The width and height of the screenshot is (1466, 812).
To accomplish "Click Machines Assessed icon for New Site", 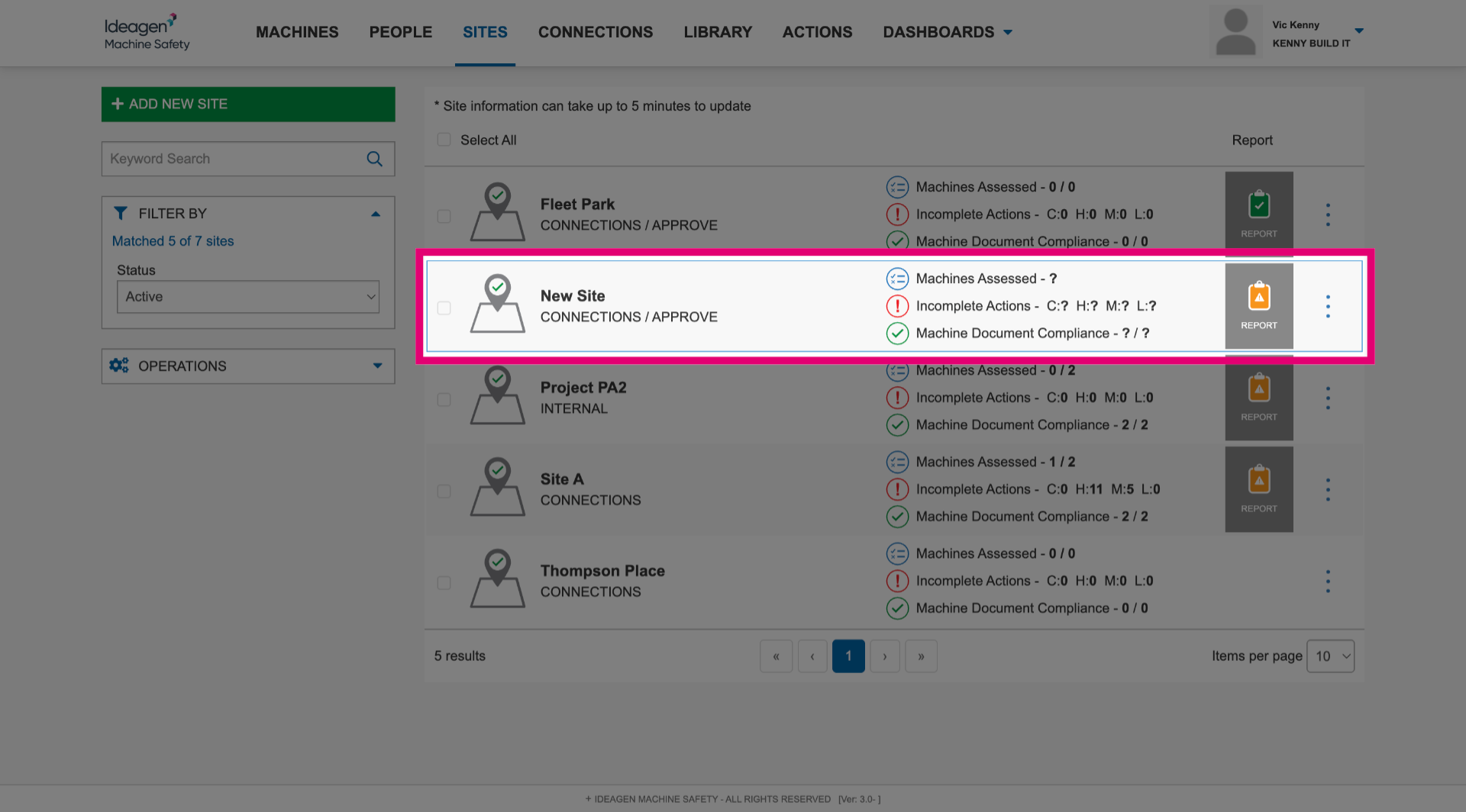I will [x=897, y=279].
